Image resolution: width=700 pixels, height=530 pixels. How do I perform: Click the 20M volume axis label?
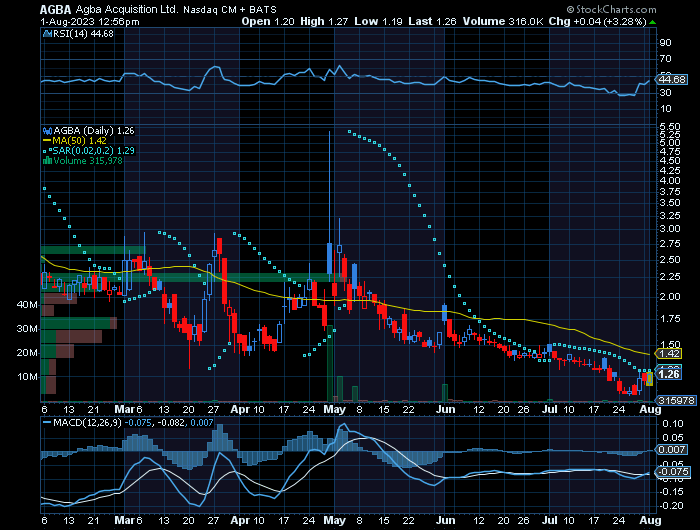(27, 353)
